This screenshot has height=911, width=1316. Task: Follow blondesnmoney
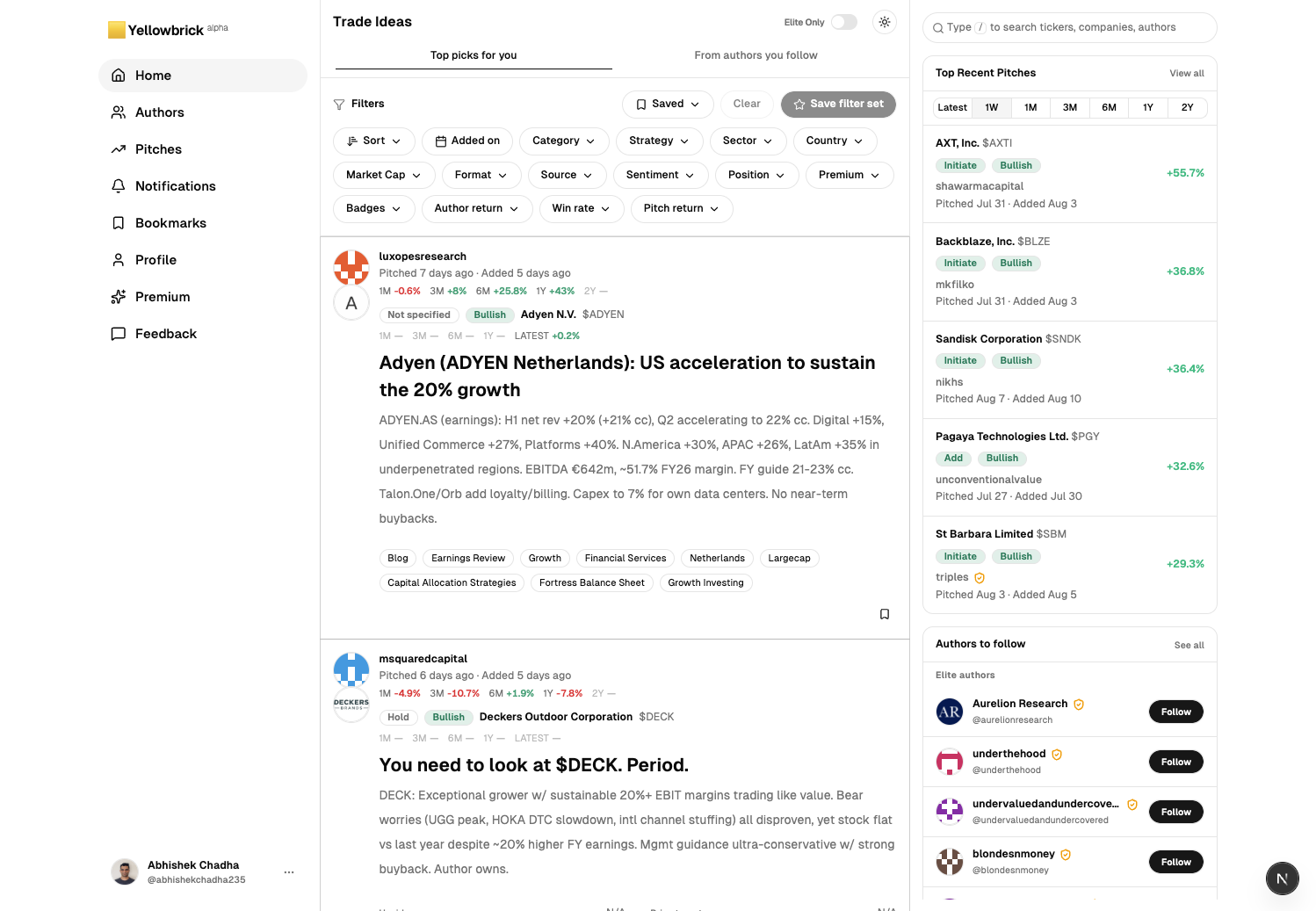(1175, 862)
